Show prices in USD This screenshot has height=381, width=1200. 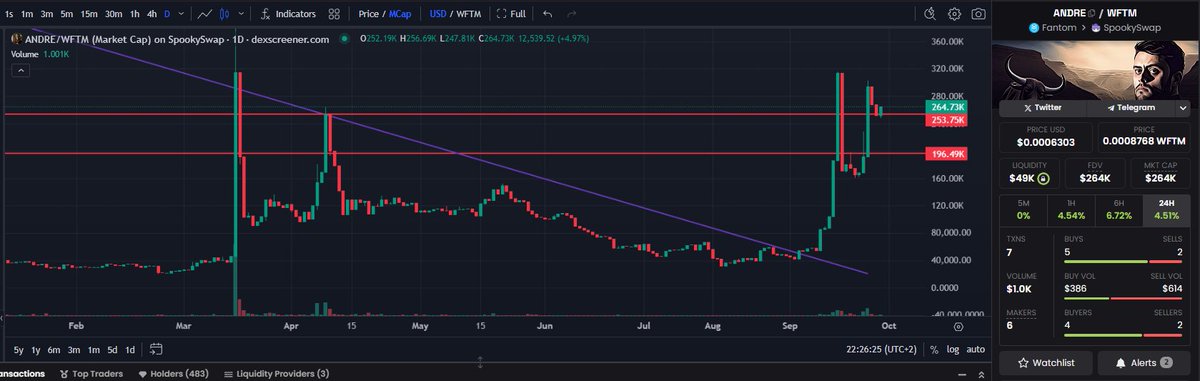tap(437, 14)
